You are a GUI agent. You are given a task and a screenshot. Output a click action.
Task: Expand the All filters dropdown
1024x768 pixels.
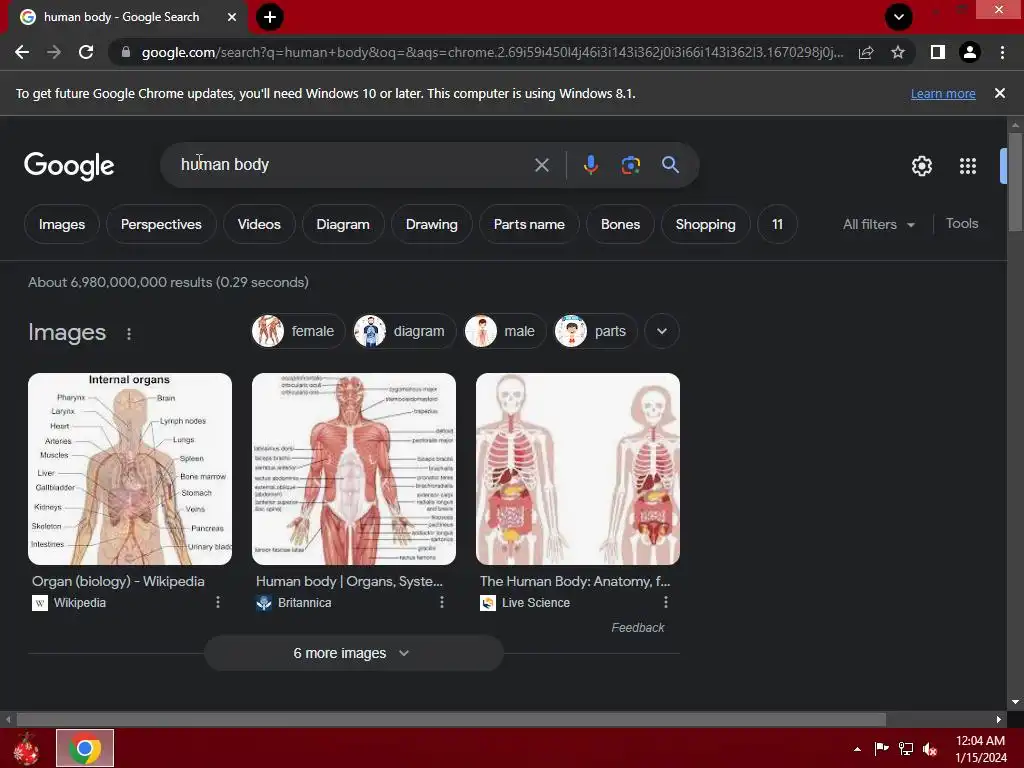click(x=878, y=224)
